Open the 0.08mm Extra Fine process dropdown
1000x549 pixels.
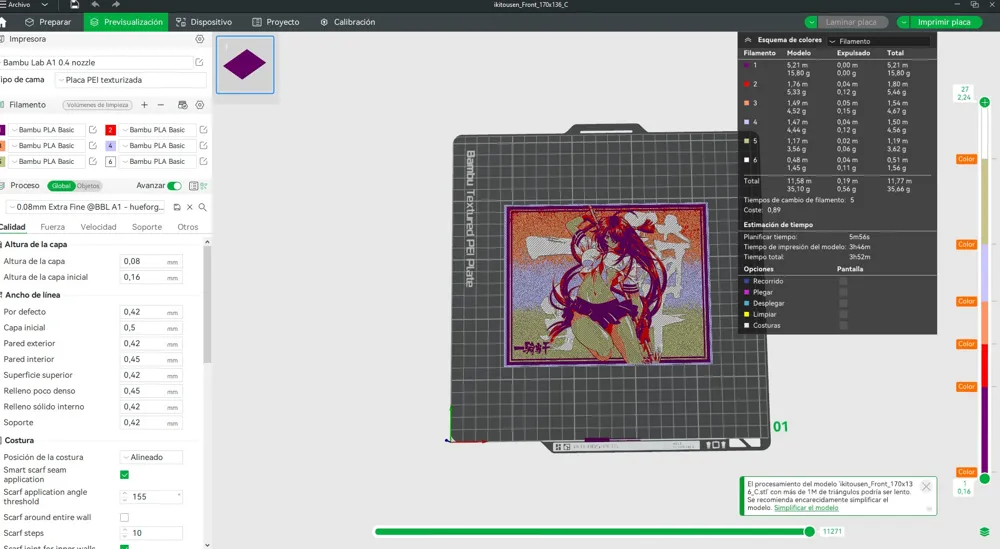pyautogui.click(x=89, y=207)
